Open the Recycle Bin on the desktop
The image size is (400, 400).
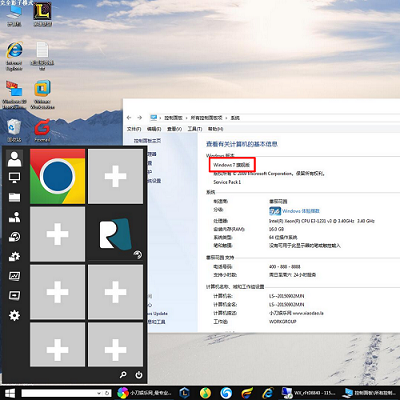14,131
